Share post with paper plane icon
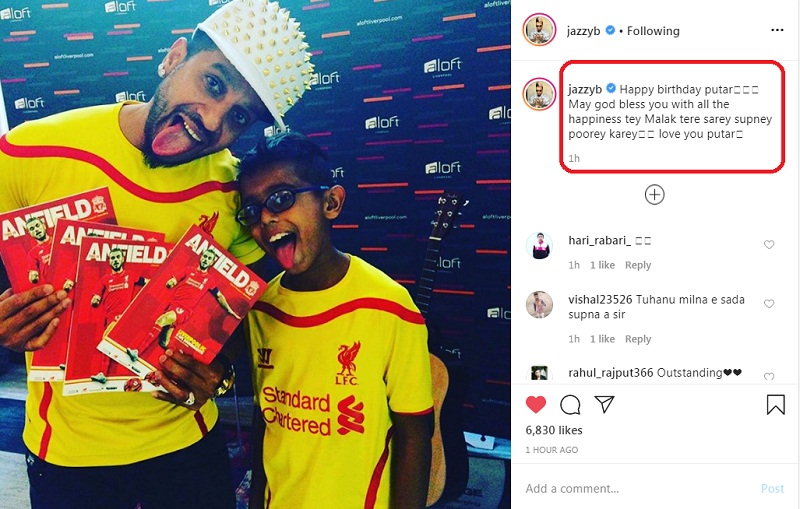 coord(604,404)
